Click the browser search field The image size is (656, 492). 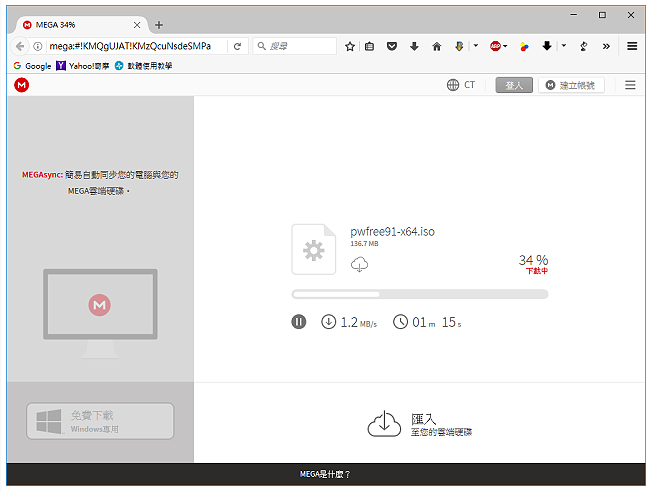coord(295,46)
